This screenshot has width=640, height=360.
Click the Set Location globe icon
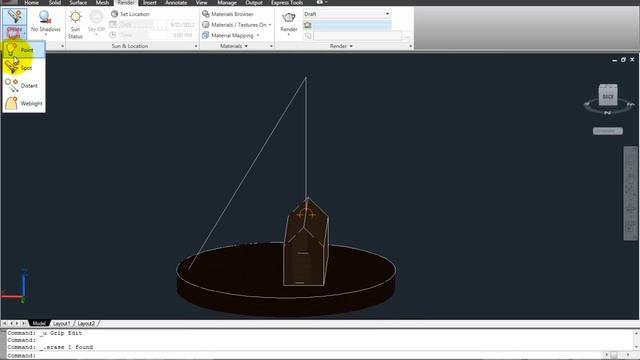tap(114, 14)
